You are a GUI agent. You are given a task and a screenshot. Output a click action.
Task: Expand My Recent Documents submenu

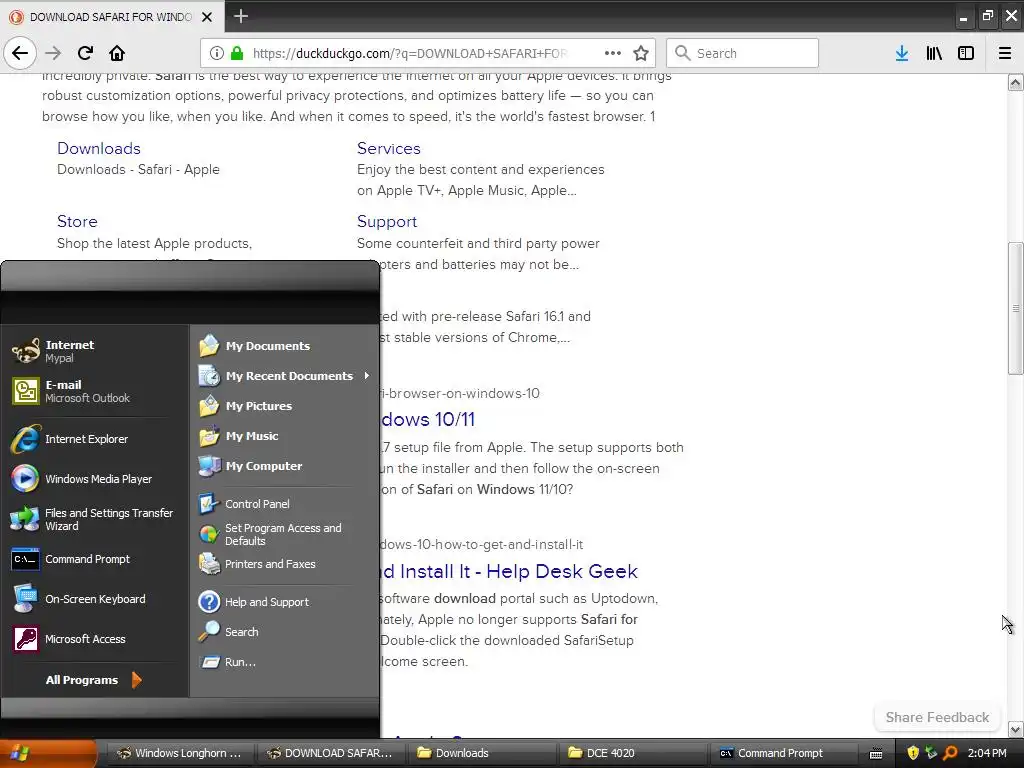(283, 376)
